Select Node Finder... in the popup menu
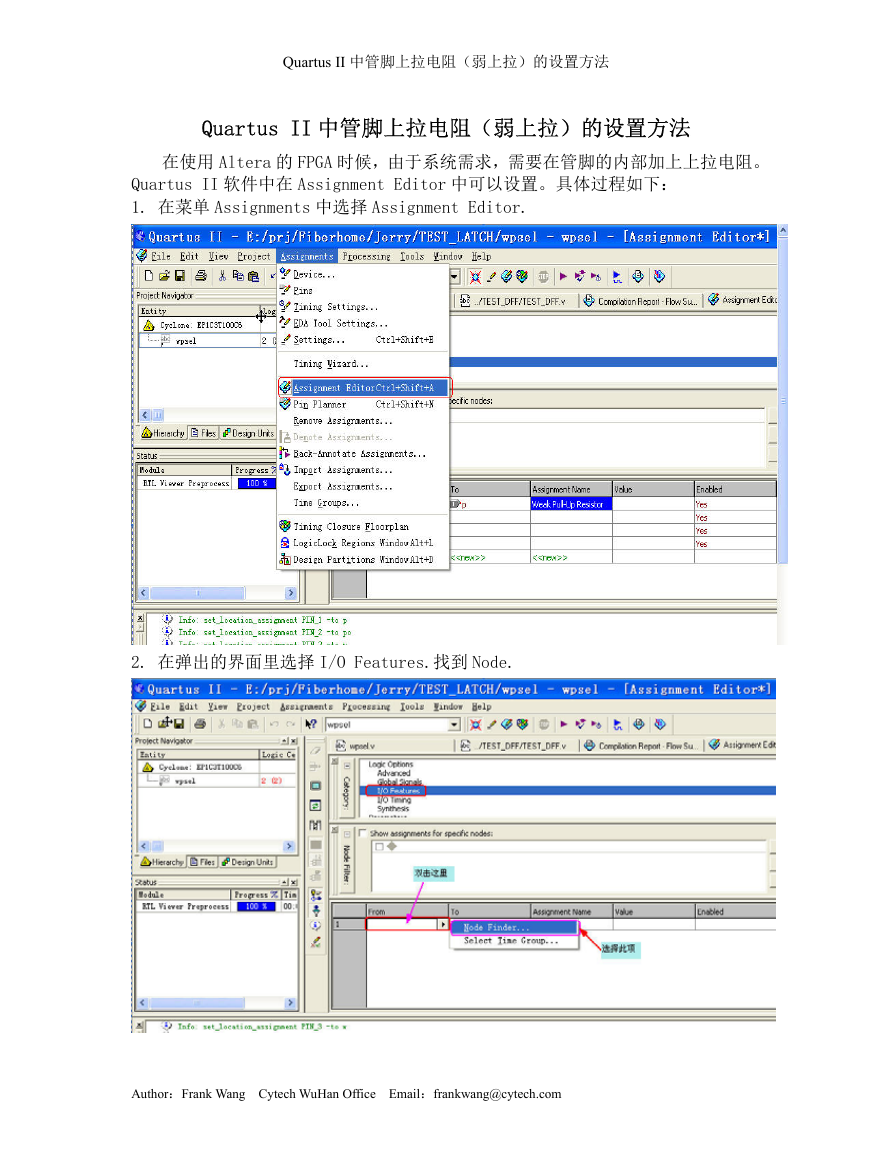This screenshot has width=893, height=1155. pyautogui.click(x=514, y=927)
